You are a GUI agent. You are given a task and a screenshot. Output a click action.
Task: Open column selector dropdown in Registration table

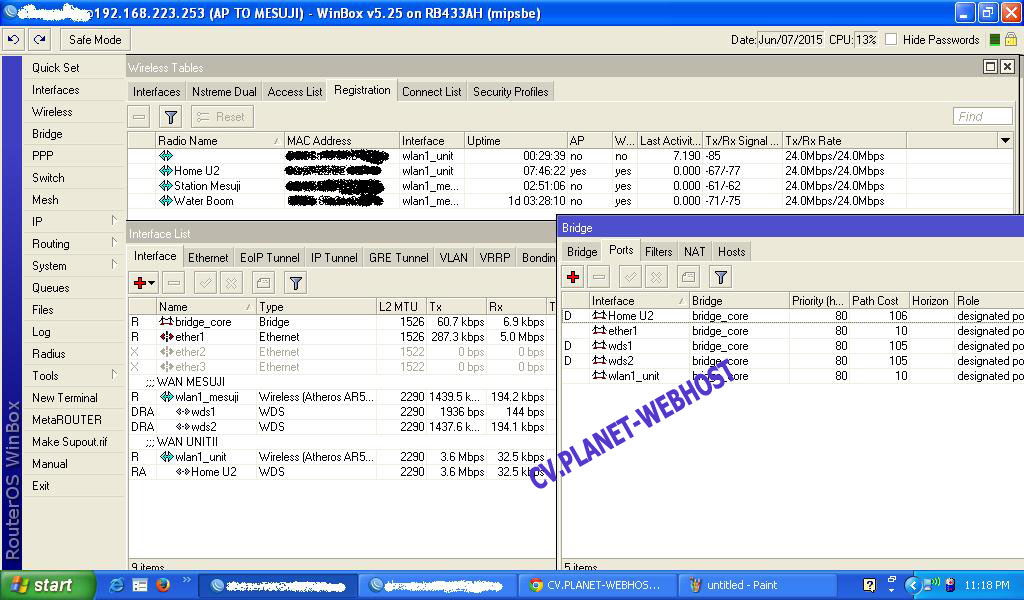(1005, 141)
